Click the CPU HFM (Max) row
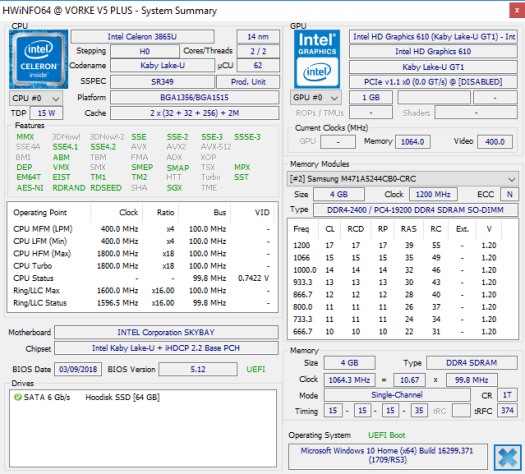Image resolution: width=525 pixels, height=474 pixels. [142, 254]
